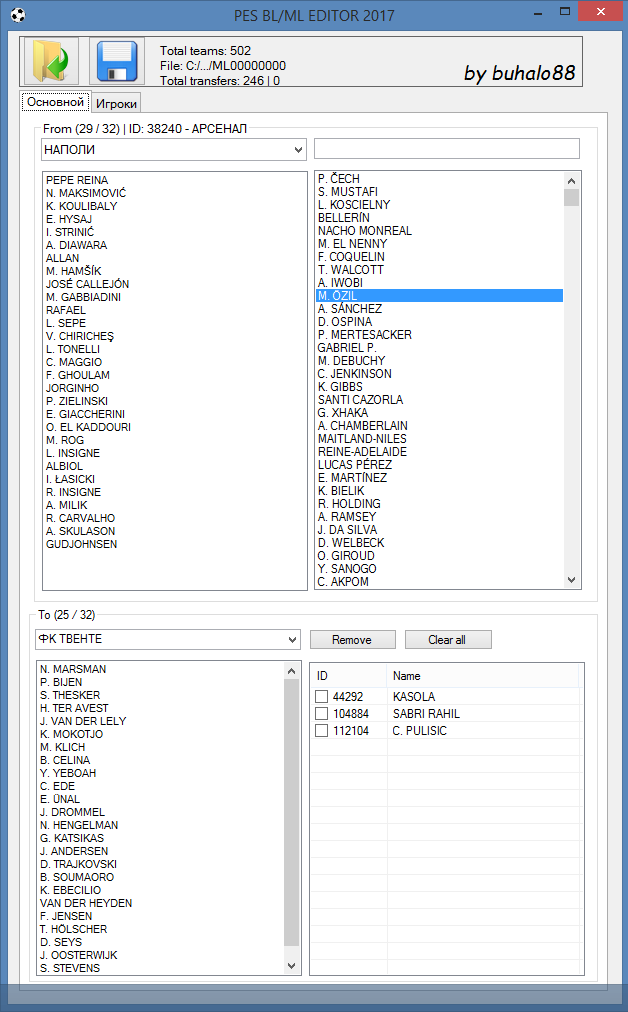Select L. KOSCIELNY player

pos(354,205)
